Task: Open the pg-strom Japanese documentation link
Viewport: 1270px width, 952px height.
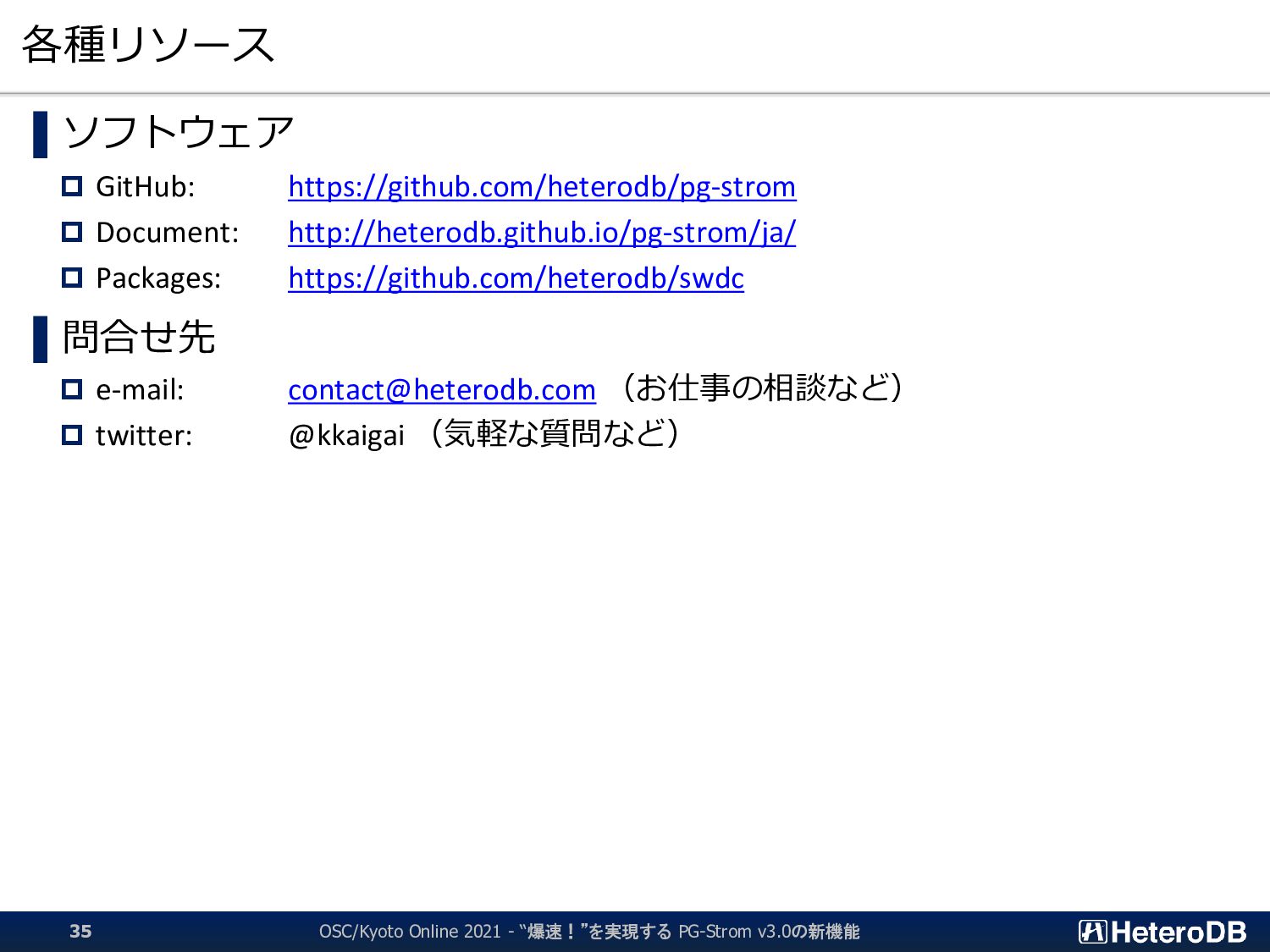Action: 542,233
